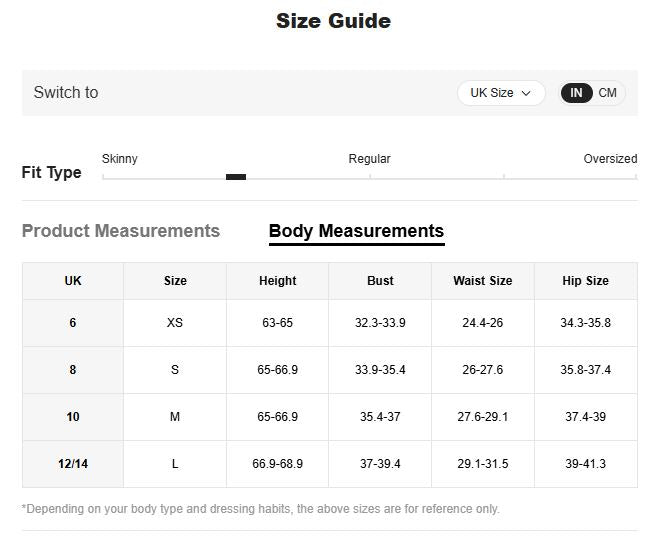Select the Body Measurements tab
Image resolution: width=662 pixels, height=539 pixels.
pos(356,232)
